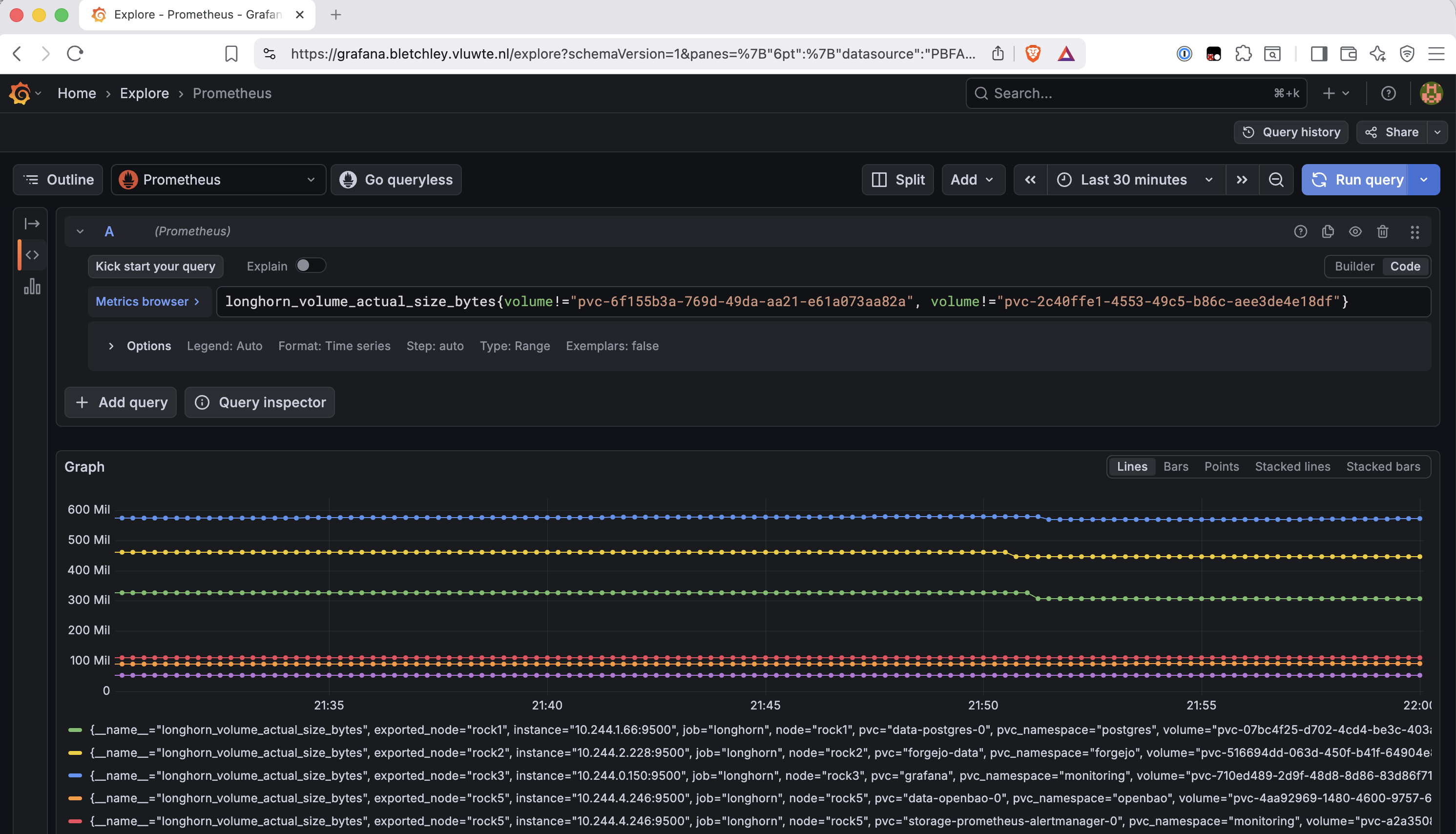Image resolution: width=1456 pixels, height=834 pixels.
Task: Open Query history
Action: click(1291, 132)
